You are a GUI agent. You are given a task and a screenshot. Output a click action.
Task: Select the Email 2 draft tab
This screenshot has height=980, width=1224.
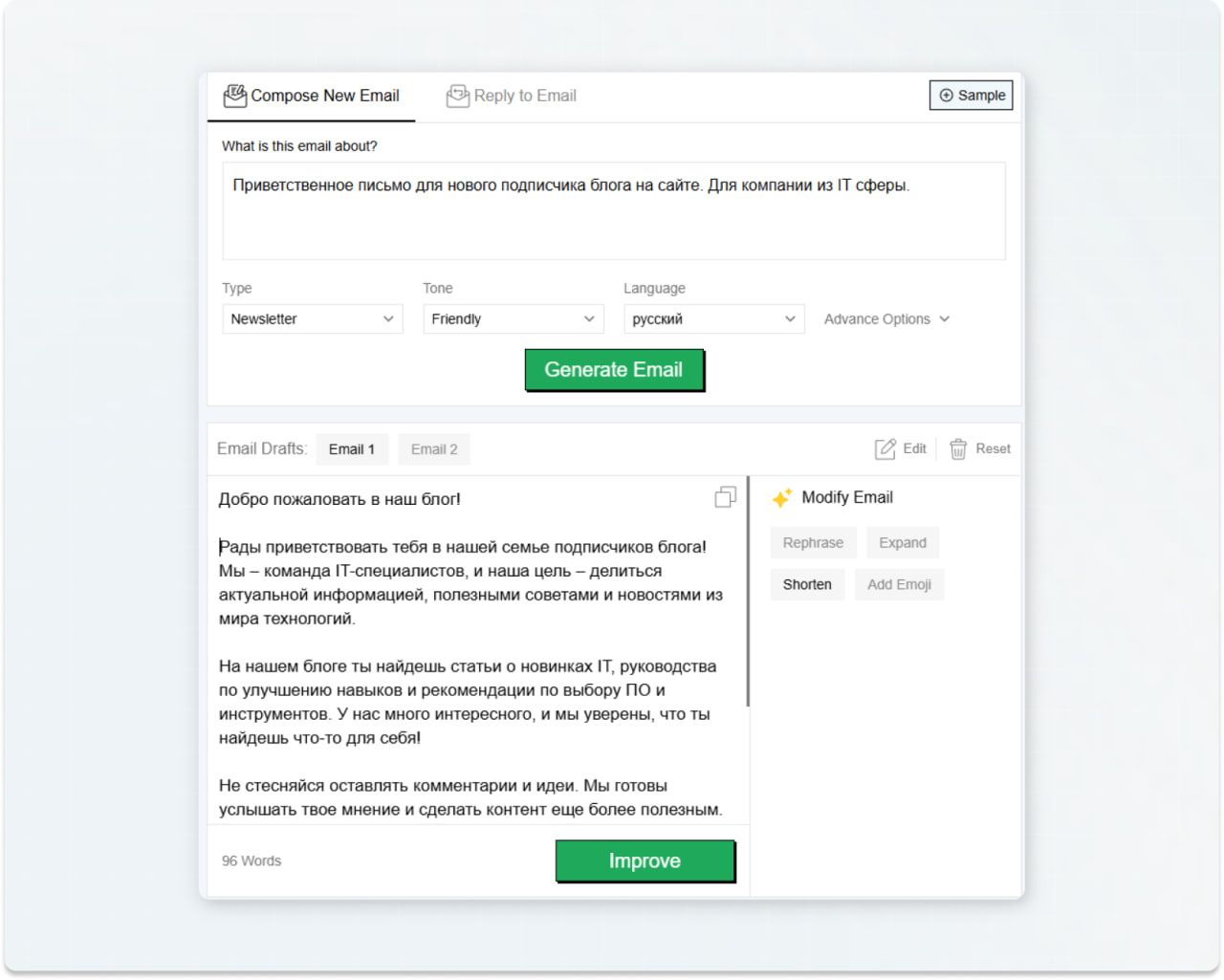coord(434,449)
